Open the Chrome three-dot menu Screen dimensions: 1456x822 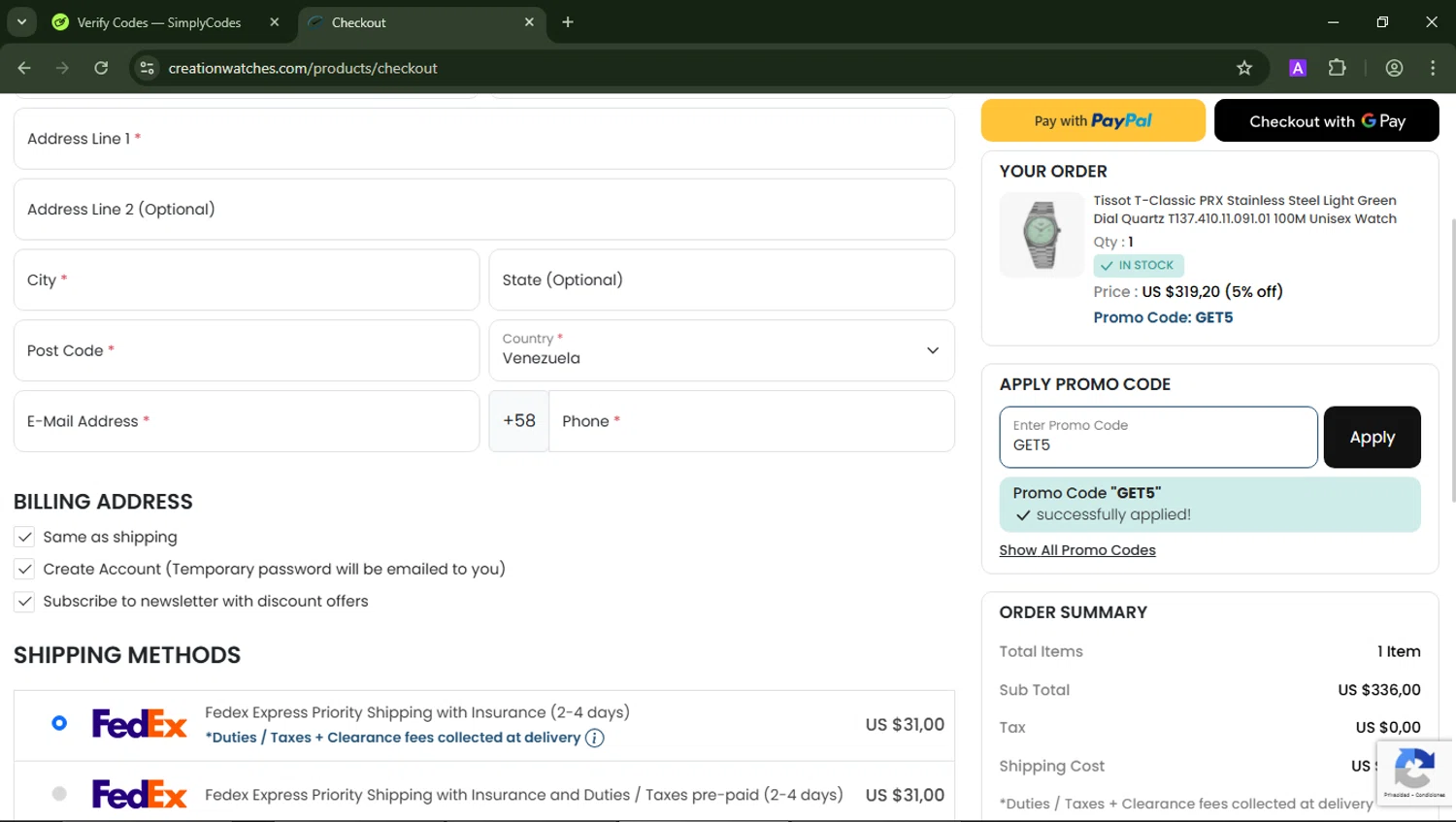[1433, 68]
